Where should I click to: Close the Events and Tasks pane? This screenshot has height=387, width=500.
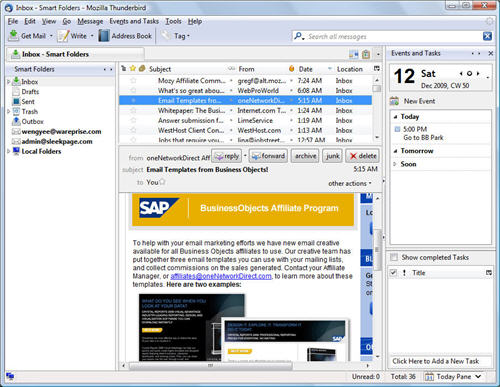pos(491,53)
